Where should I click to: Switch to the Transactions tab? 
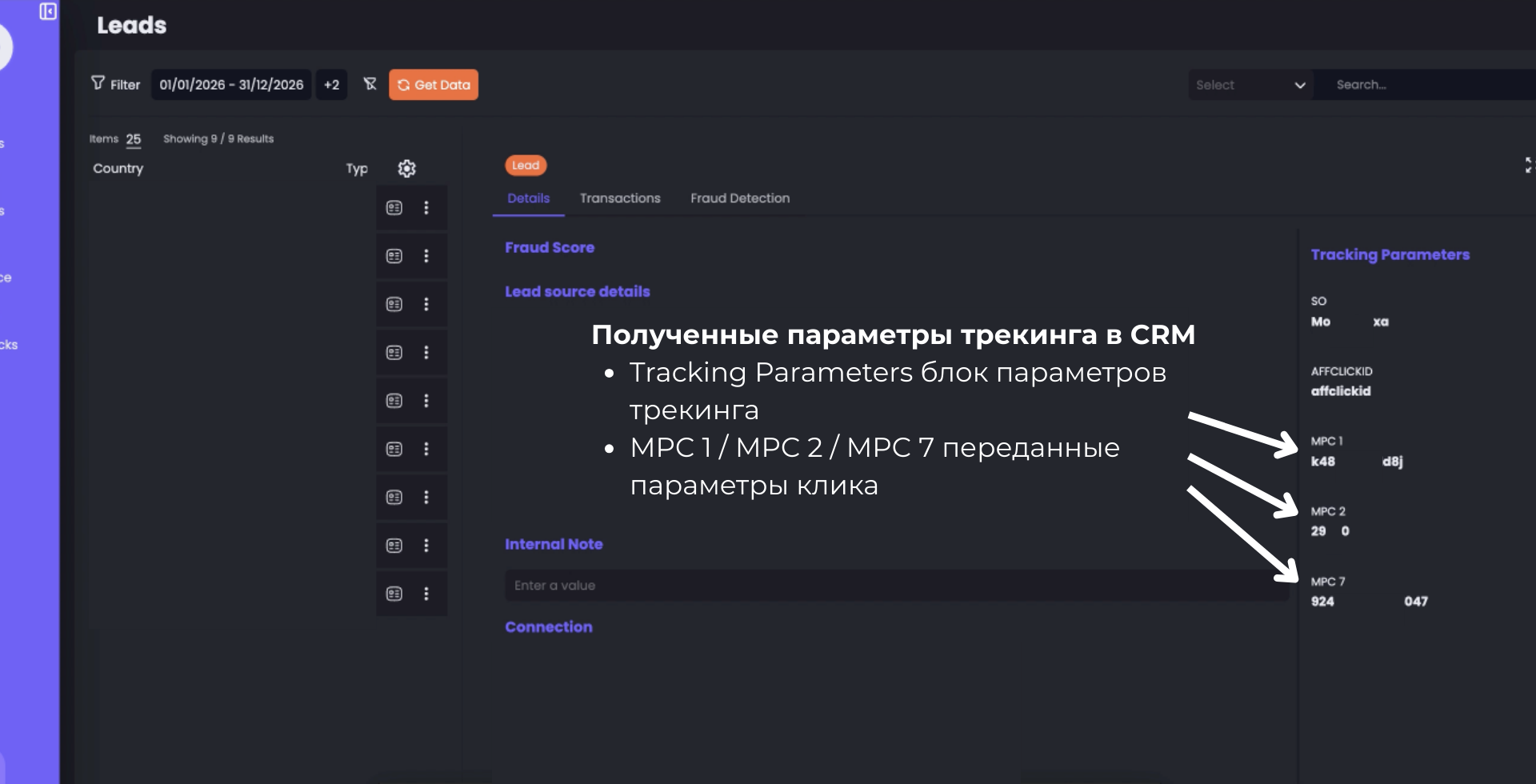click(620, 198)
